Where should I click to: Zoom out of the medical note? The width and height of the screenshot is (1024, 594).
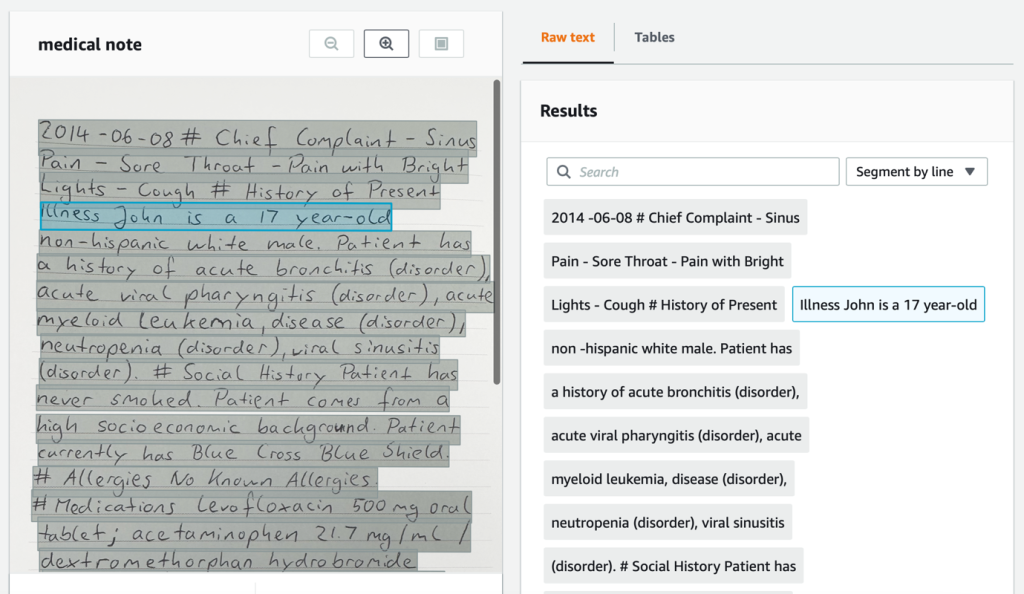[x=331, y=43]
